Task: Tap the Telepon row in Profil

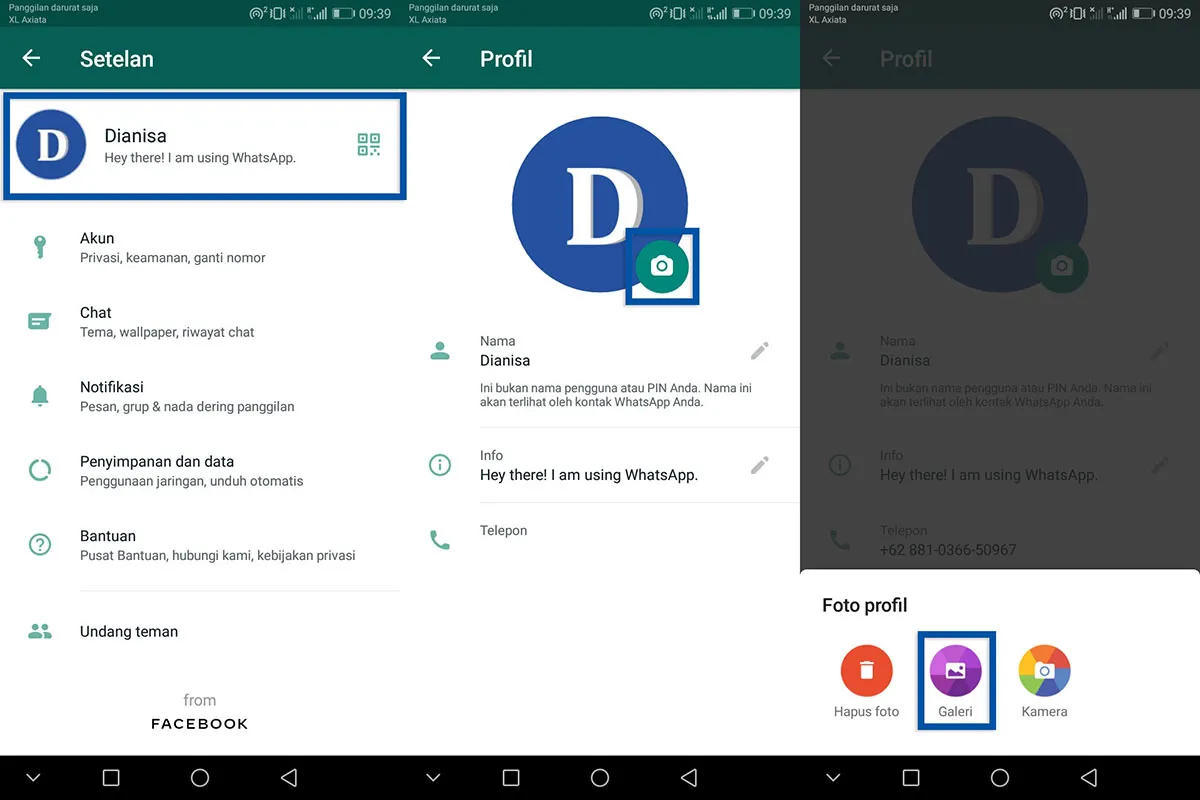Action: pos(503,530)
